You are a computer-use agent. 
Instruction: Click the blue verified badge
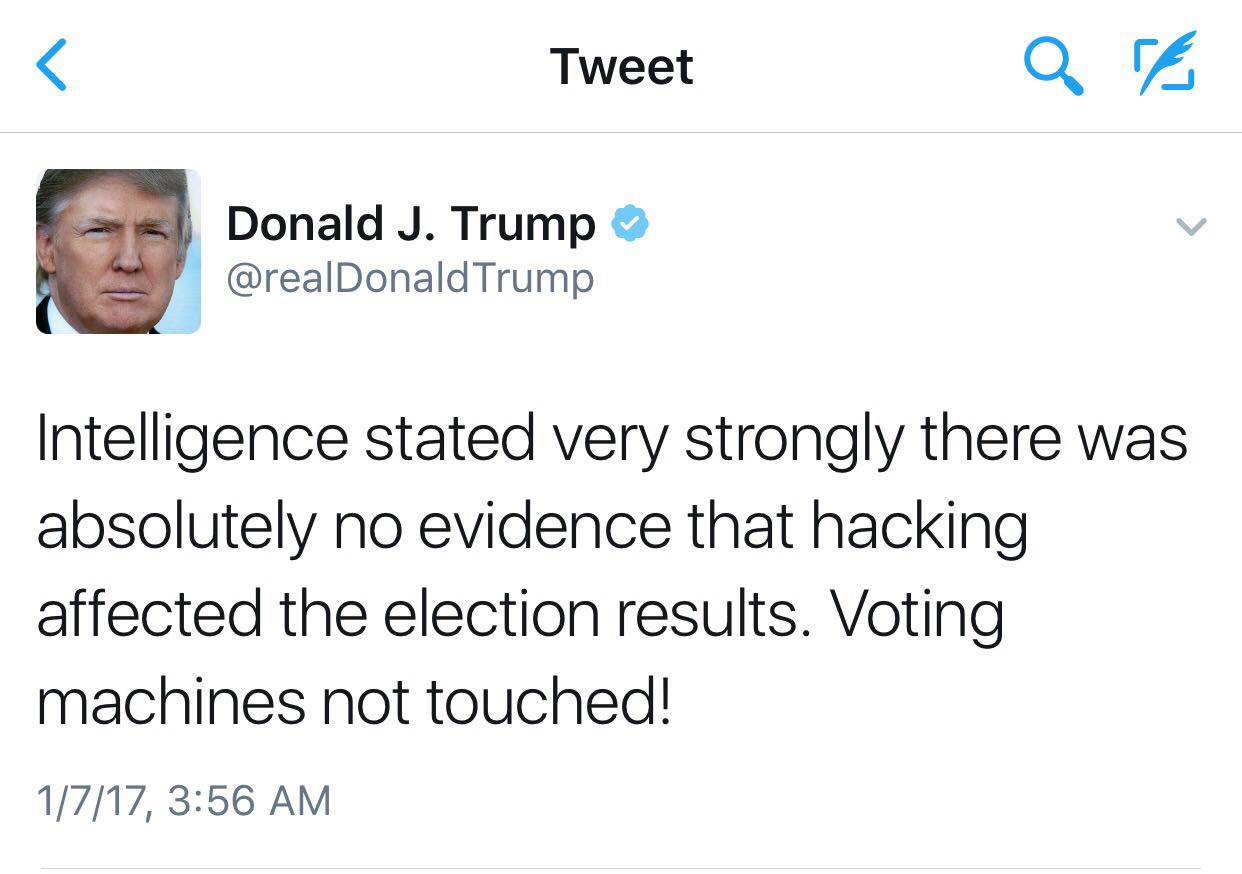(630, 223)
